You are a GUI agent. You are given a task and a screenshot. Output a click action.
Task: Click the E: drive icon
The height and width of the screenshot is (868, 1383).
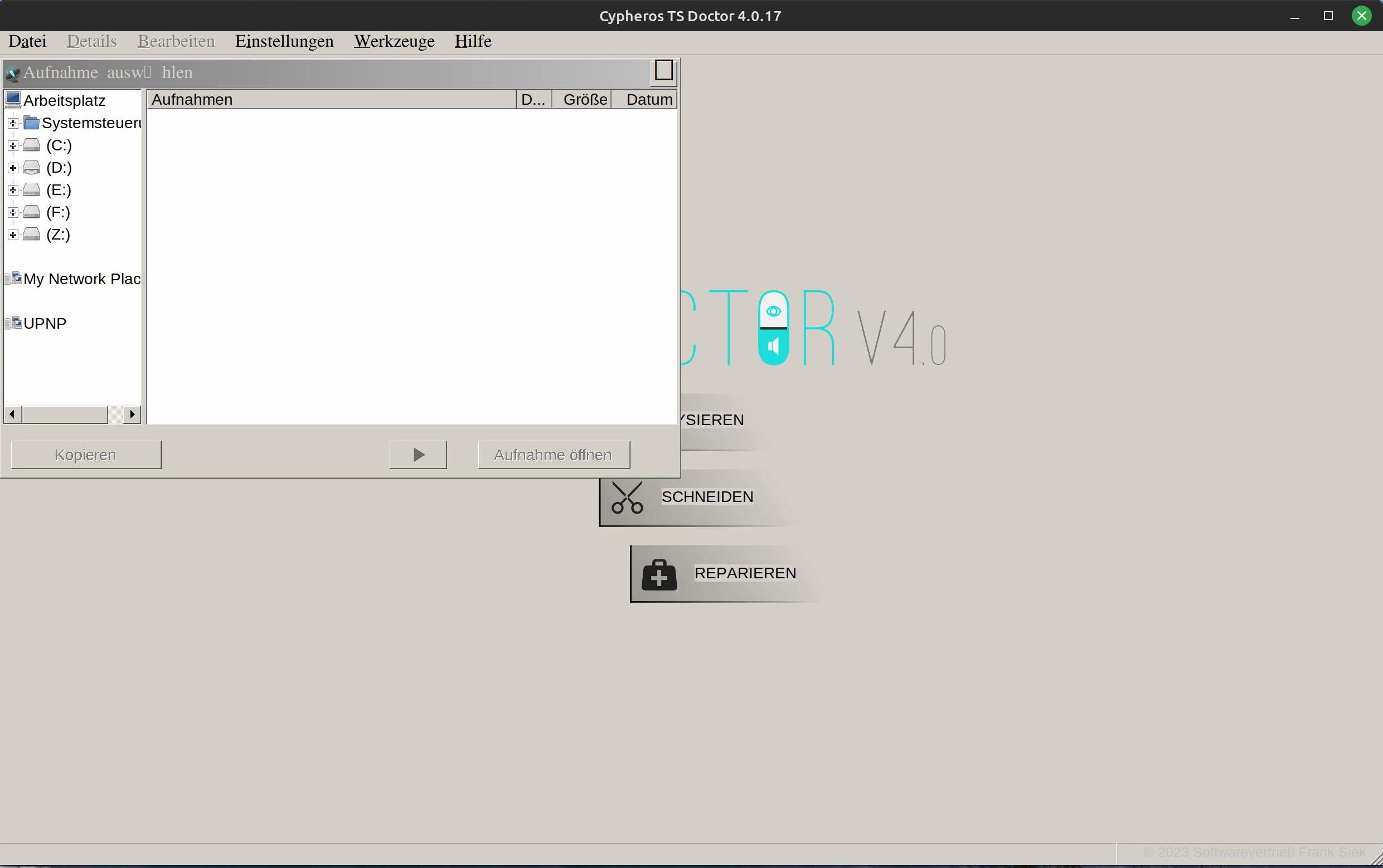click(x=32, y=190)
